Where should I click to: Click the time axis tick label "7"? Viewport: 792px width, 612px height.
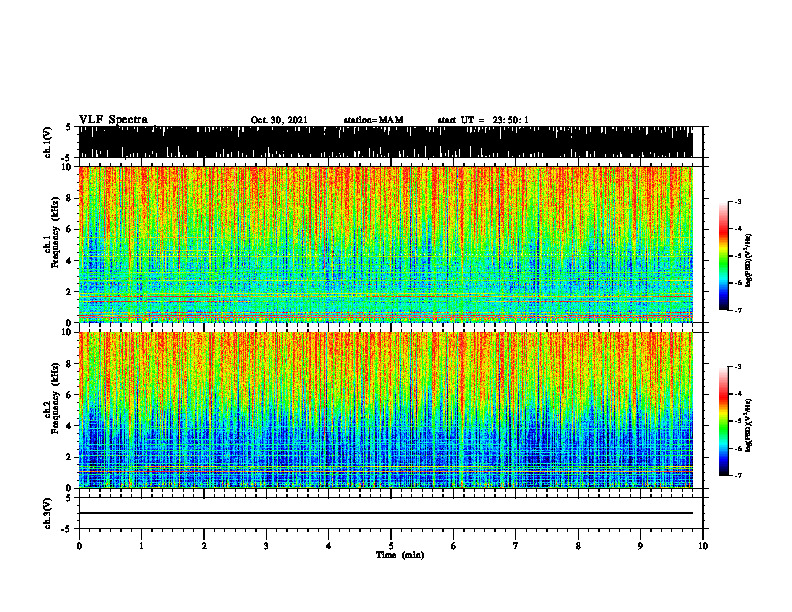point(516,546)
